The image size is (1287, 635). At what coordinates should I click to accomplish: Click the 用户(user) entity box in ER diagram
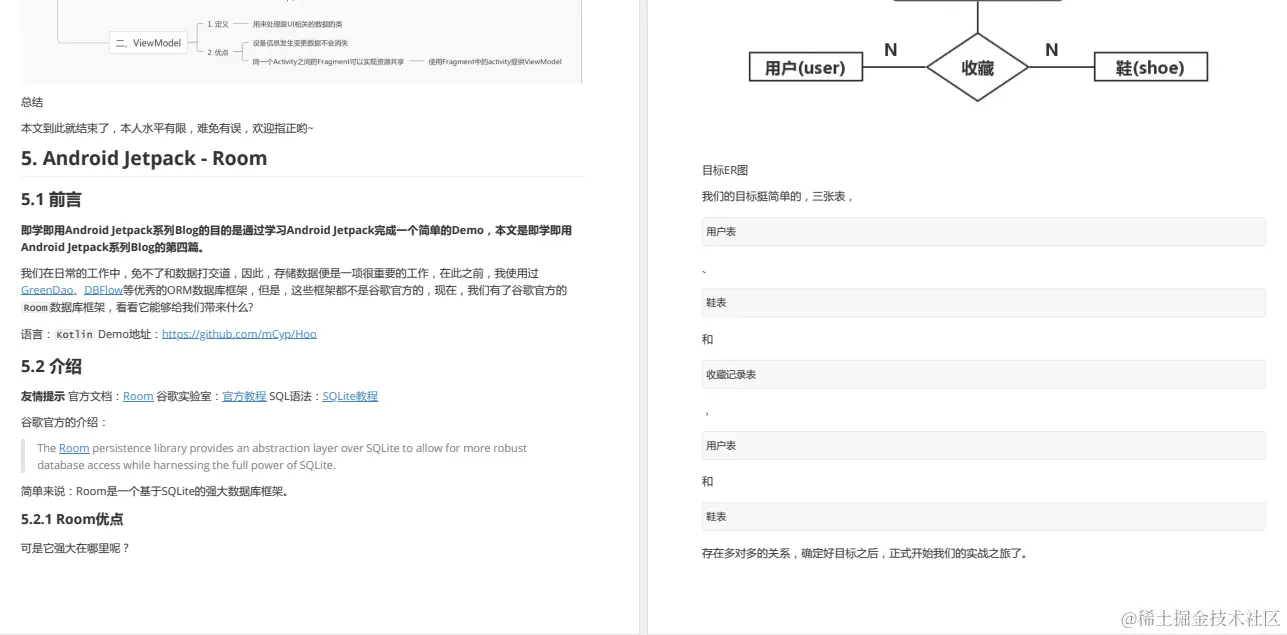(806, 66)
